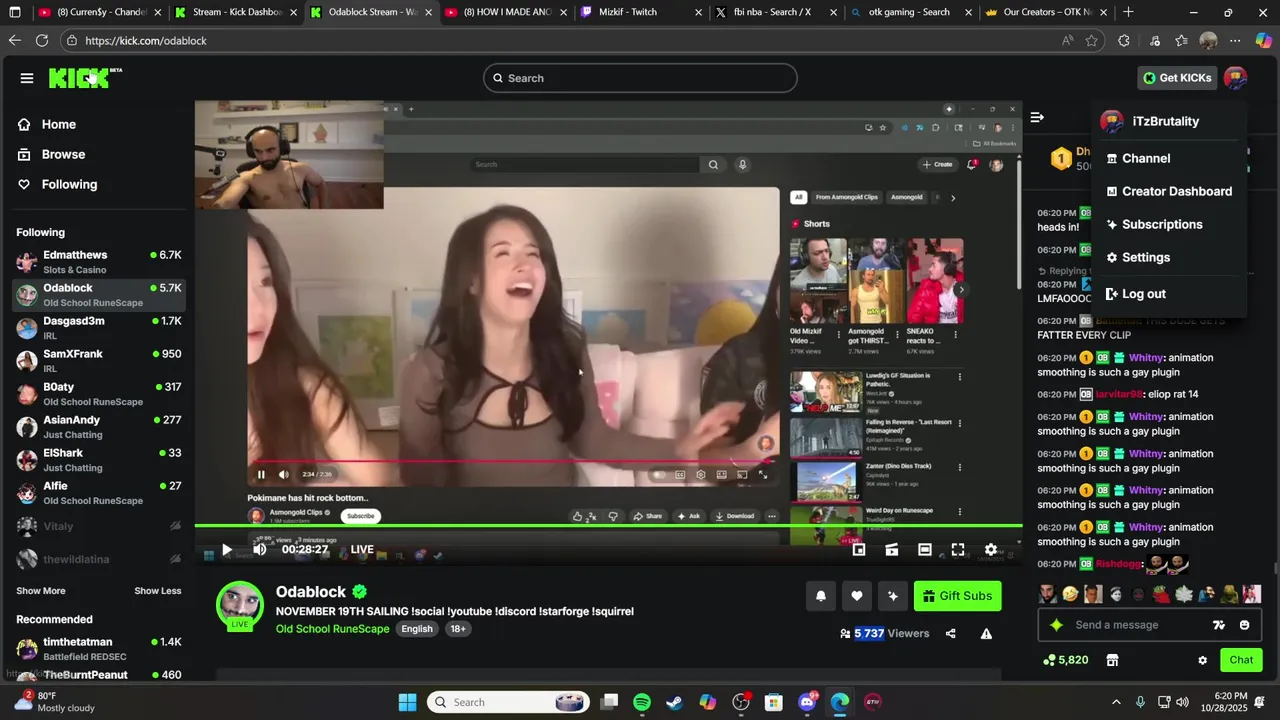This screenshot has height=720, width=1280.
Task: Switch to Stream - Kick Dashboard tab
Action: tap(236, 12)
